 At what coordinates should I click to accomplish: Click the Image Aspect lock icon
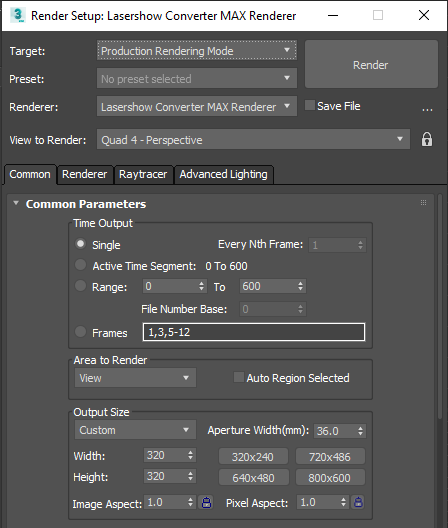[x=206, y=502]
